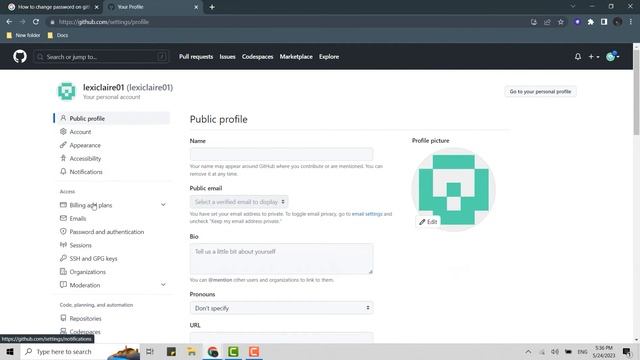Open SSH and GPG keys settings
The image size is (640, 360).
pos(93,258)
